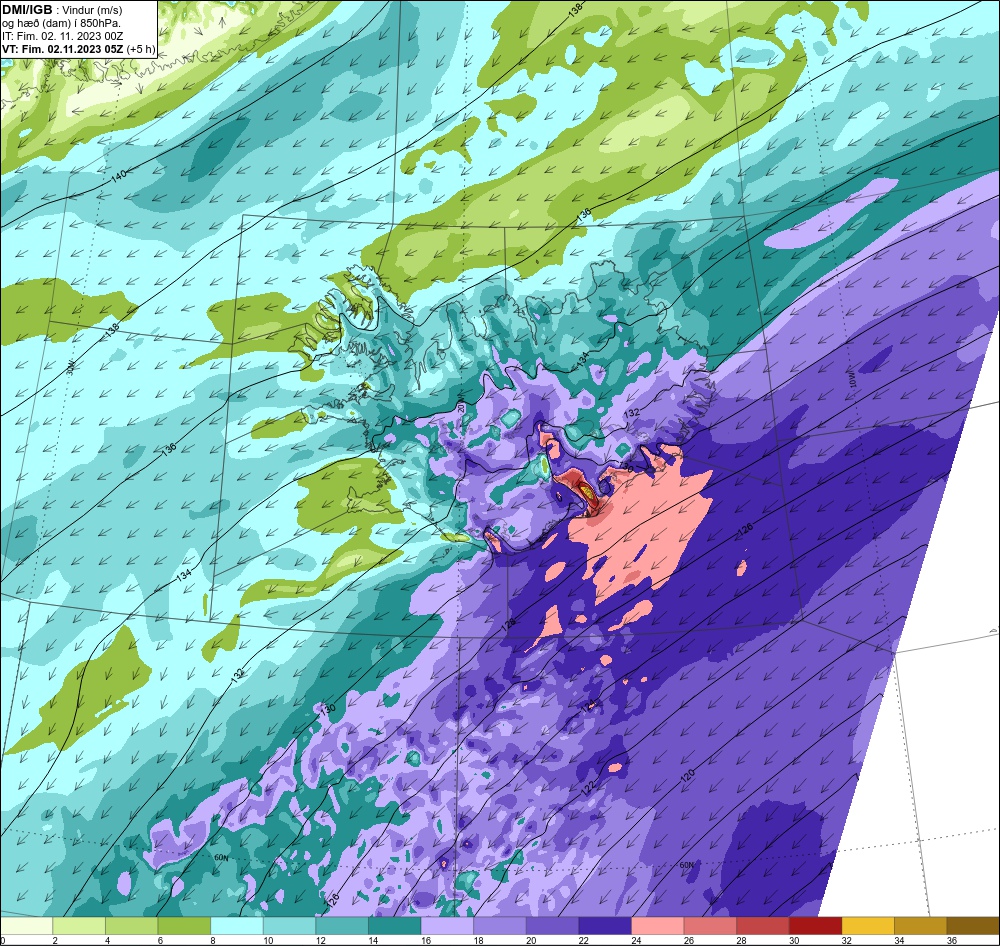This screenshot has width=1000, height=946.
Task: Pick the 12–14 m/s teal legend swatch
Action: click(342, 926)
